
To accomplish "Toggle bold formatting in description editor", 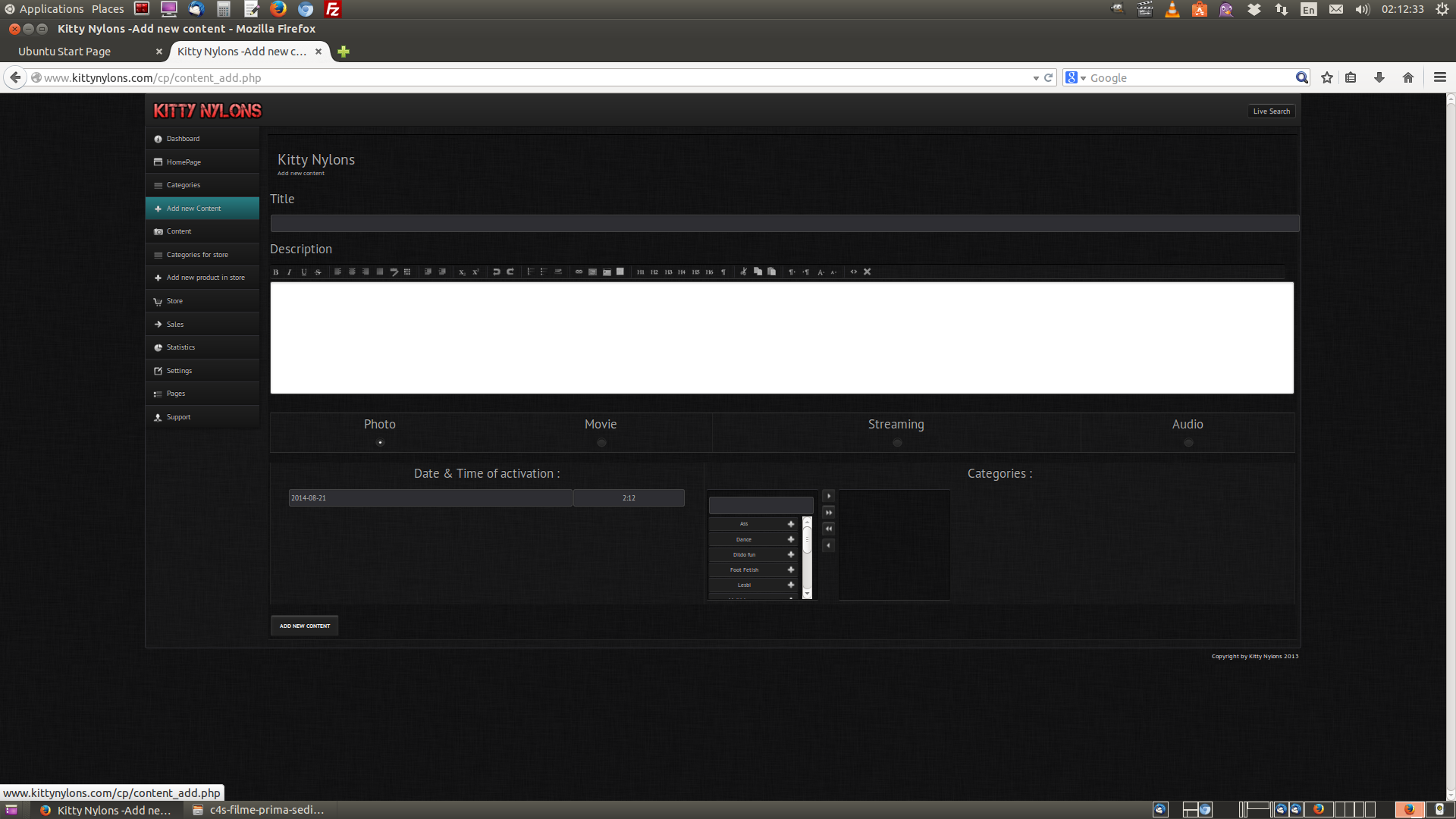I will point(276,272).
